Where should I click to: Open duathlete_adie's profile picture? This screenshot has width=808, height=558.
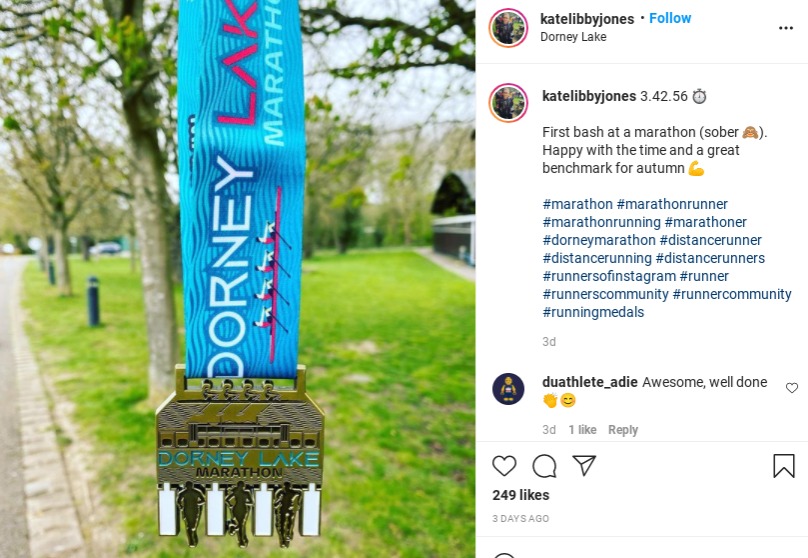(x=508, y=389)
